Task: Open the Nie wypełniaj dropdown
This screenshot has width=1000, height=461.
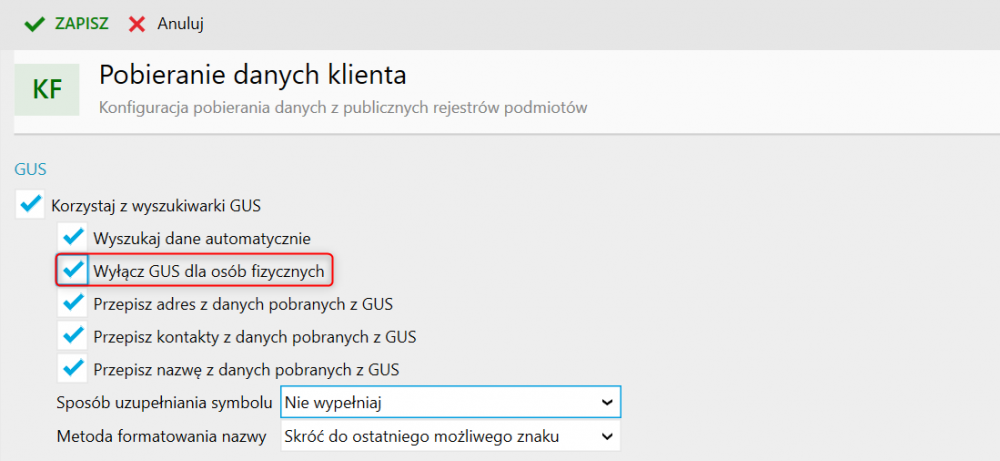Action: (450, 402)
